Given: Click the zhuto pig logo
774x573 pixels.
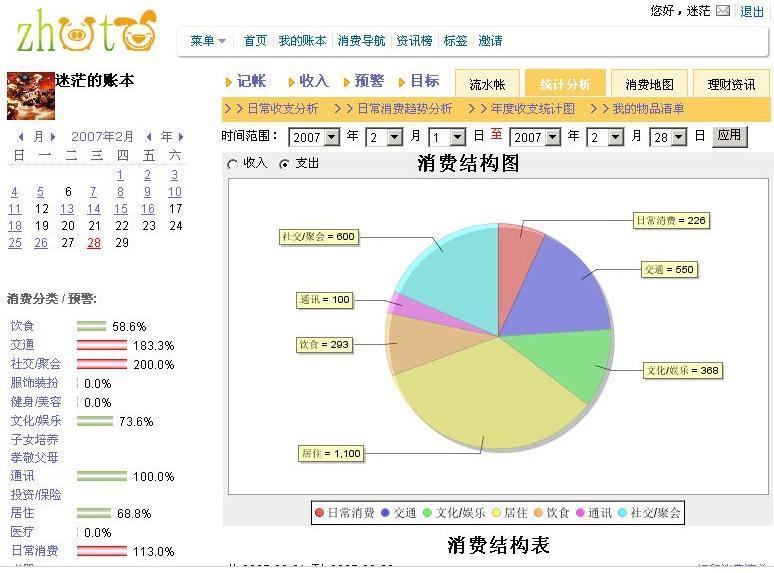Looking at the screenshot, I should (x=86, y=30).
